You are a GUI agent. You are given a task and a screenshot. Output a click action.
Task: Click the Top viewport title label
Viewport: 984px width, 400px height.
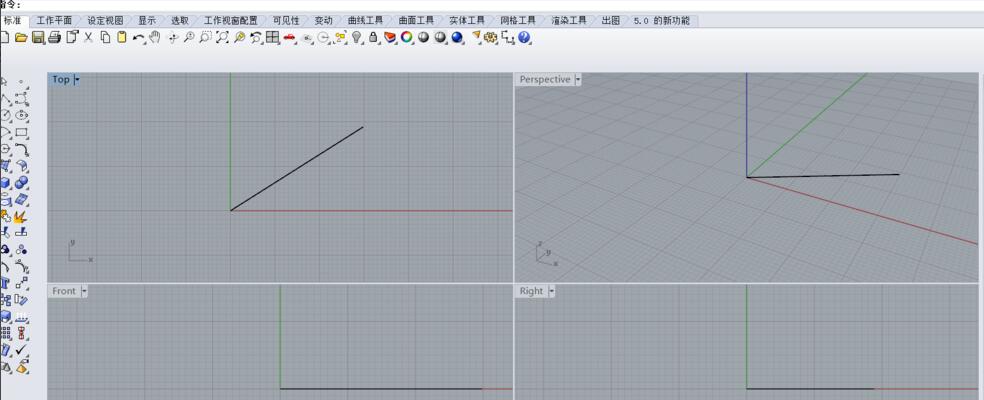tap(61, 80)
